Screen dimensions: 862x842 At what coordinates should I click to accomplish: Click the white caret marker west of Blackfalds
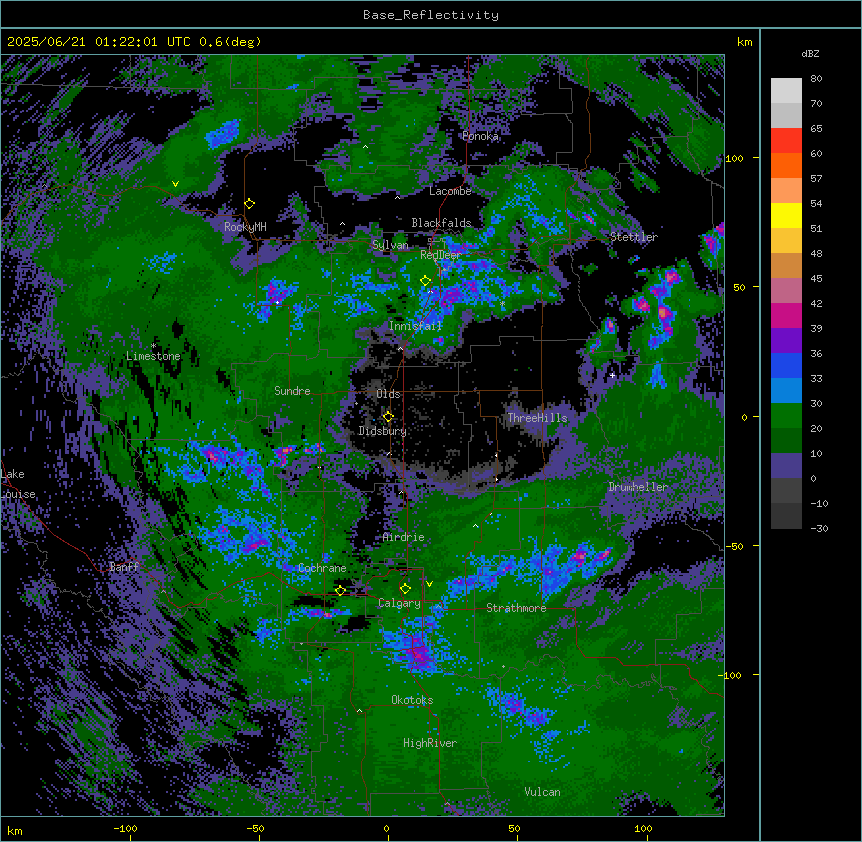342,224
